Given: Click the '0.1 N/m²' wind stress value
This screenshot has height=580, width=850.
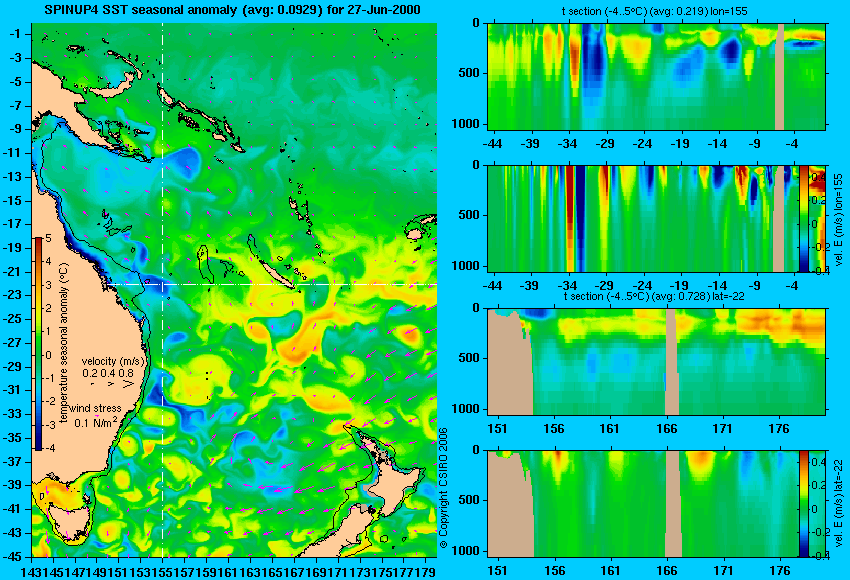Looking at the screenshot, I should tap(96, 422).
